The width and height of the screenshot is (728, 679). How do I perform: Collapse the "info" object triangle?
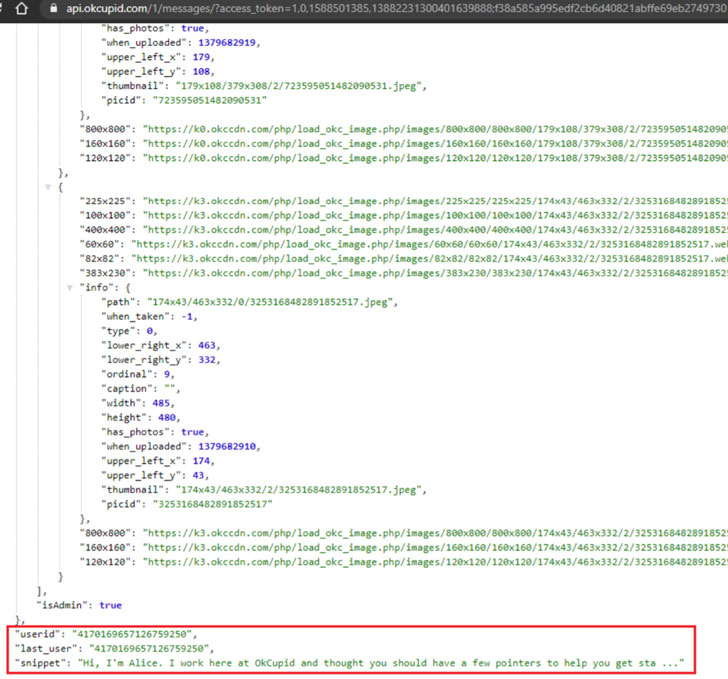point(70,287)
